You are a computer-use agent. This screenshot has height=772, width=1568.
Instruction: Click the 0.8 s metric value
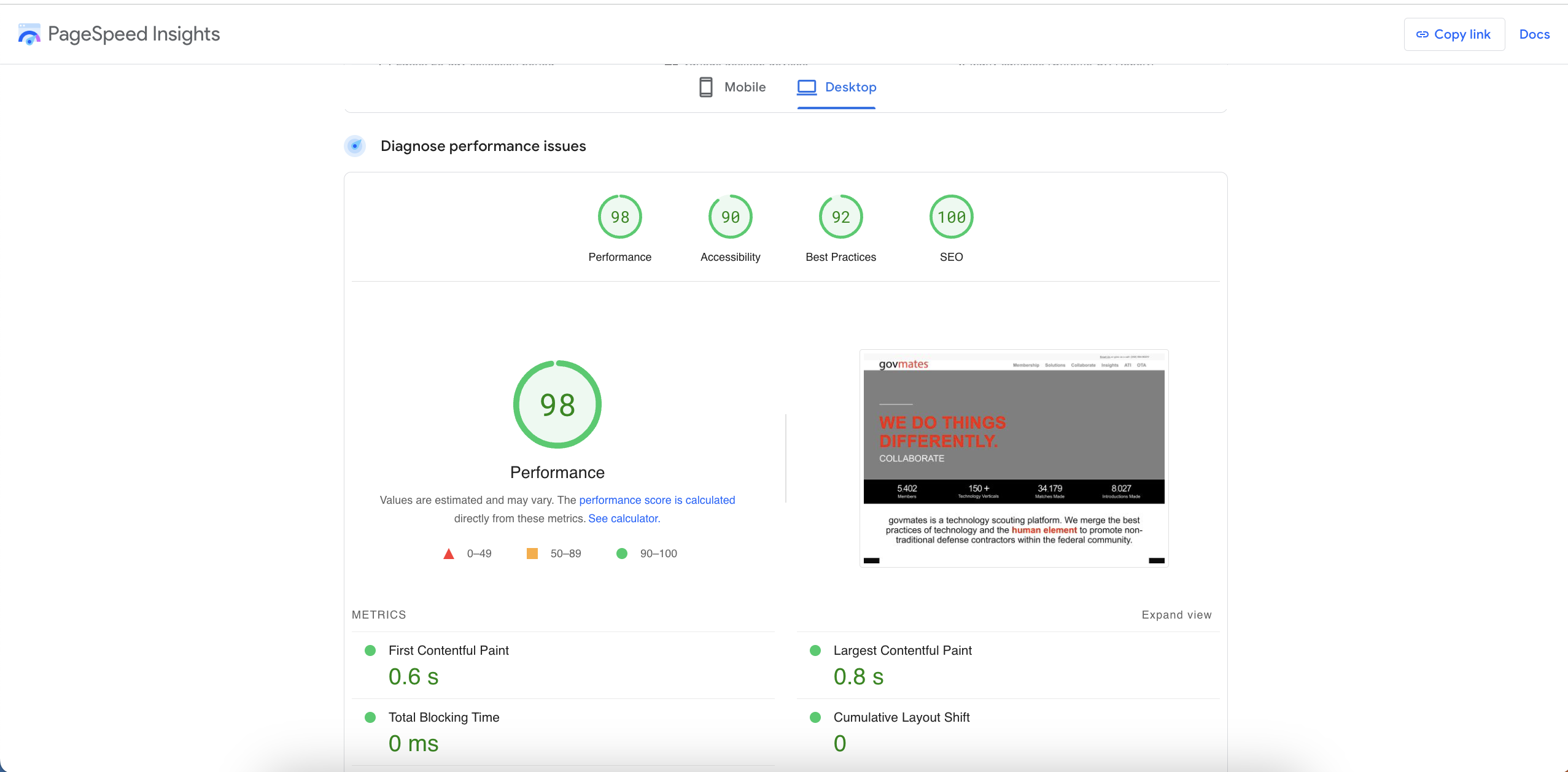(x=858, y=677)
